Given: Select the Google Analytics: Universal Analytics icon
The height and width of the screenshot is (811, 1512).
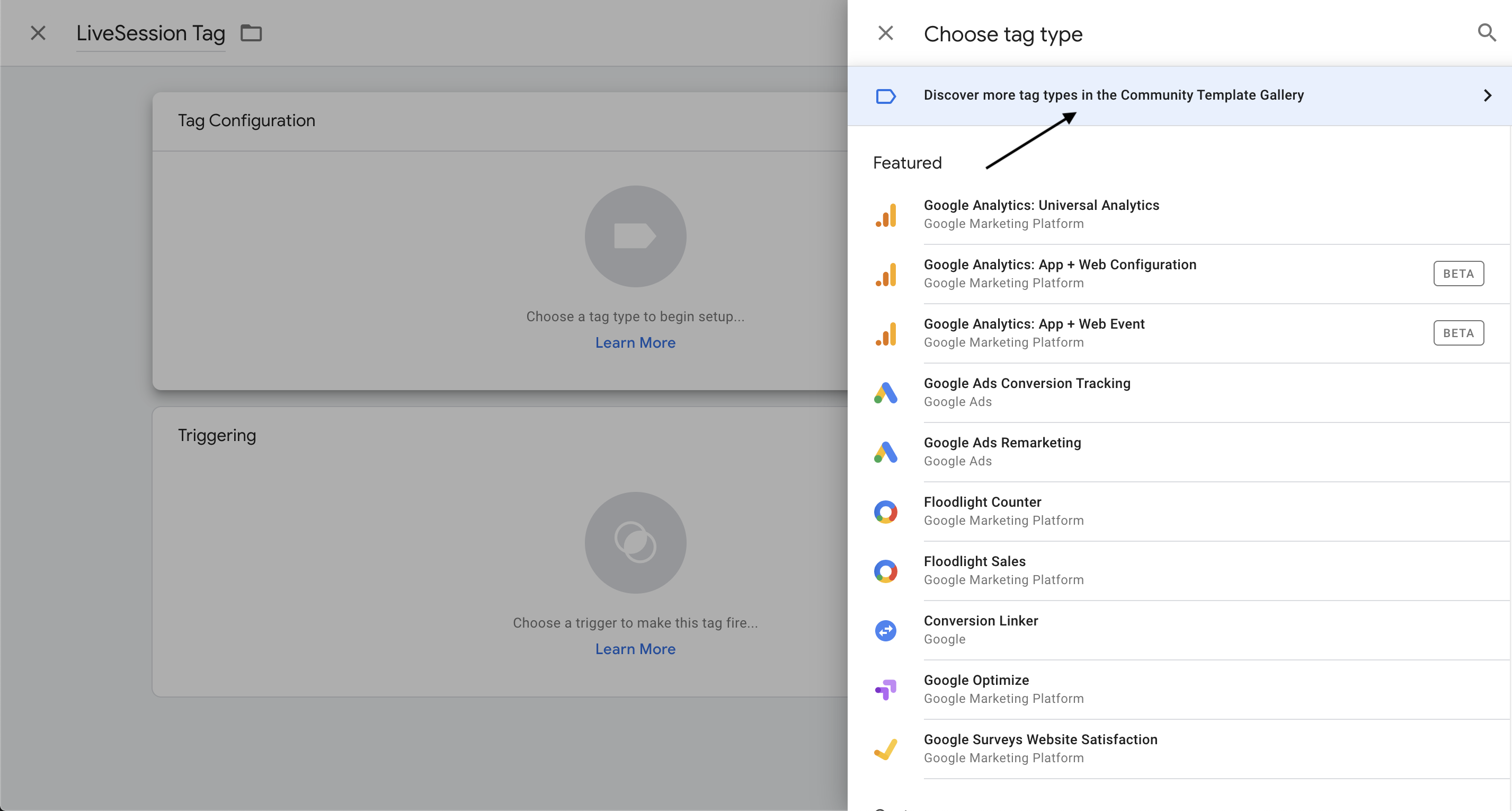Looking at the screenshot, I should [886, 214].
